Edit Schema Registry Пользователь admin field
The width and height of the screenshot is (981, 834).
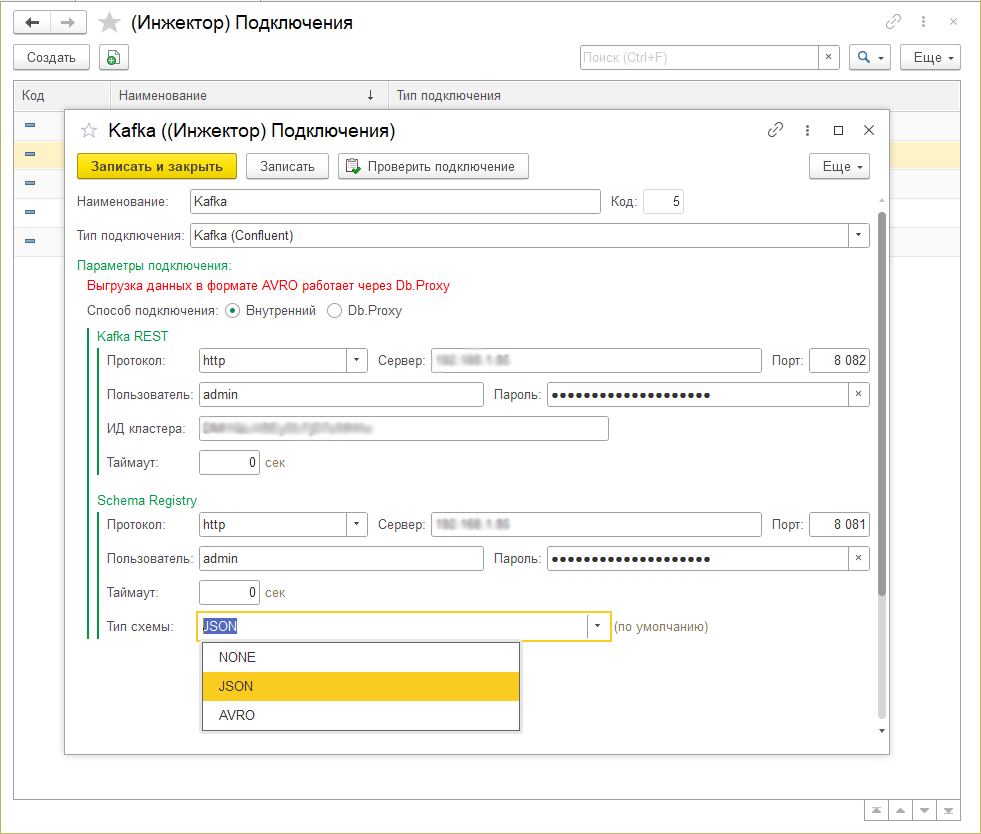point(341,558)
